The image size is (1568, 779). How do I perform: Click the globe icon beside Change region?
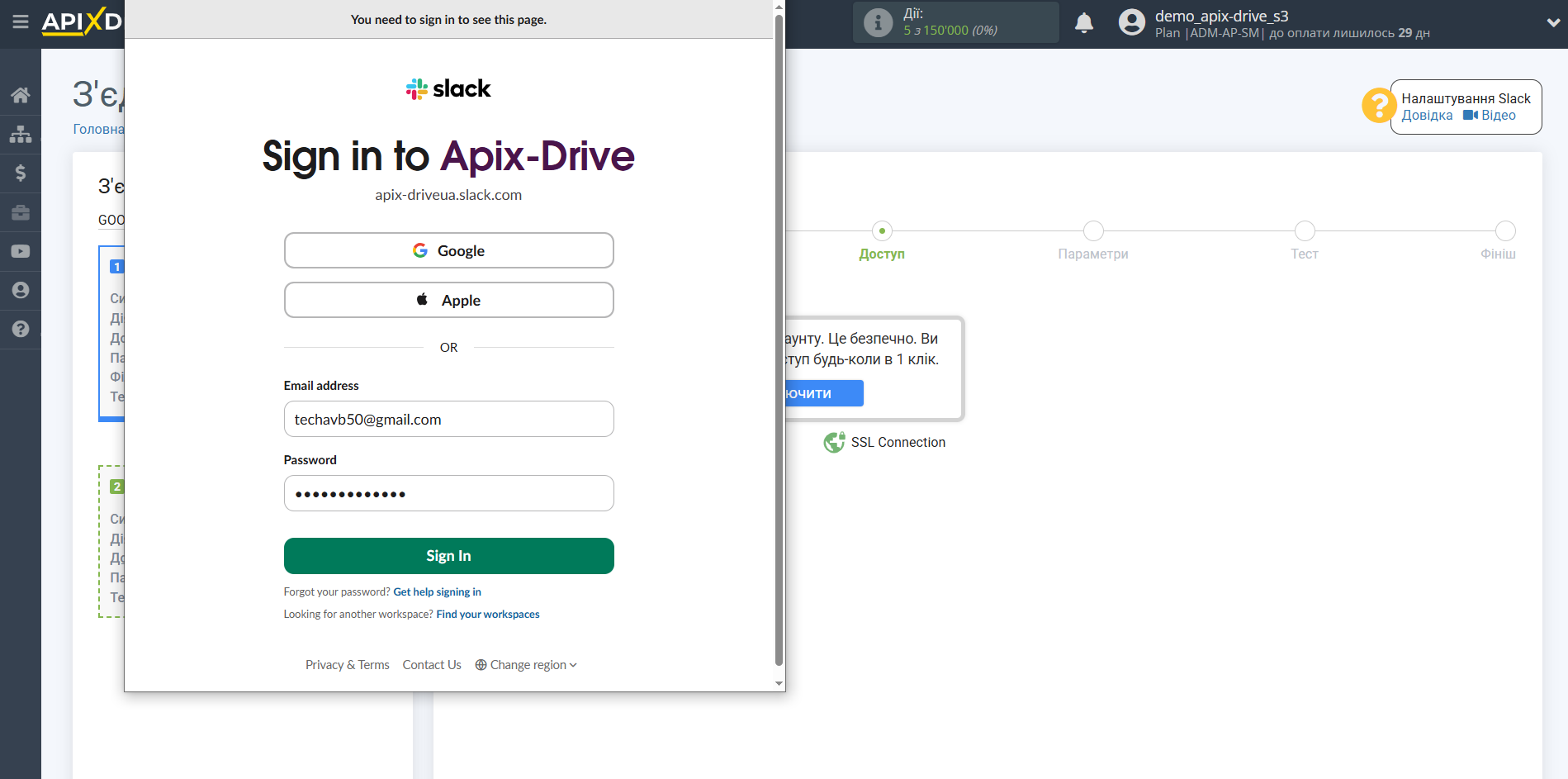481,665
